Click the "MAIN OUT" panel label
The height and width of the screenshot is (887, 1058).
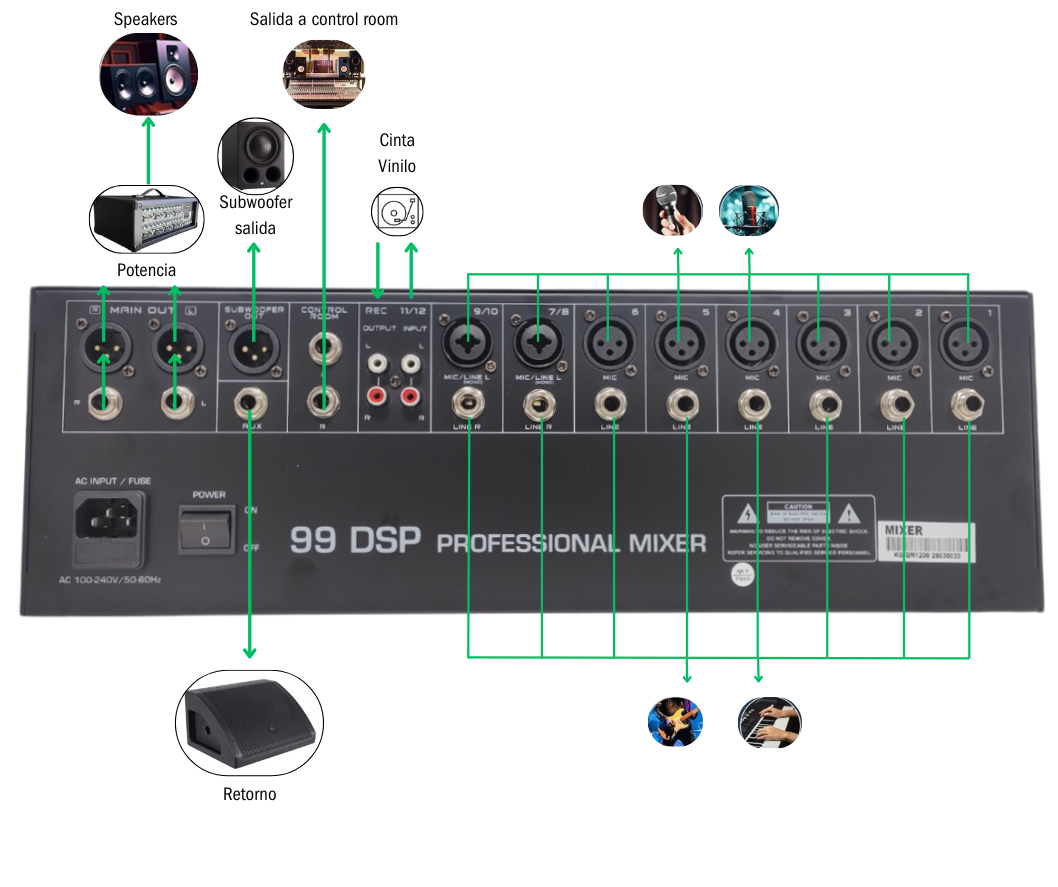click(x=142, y=310)
